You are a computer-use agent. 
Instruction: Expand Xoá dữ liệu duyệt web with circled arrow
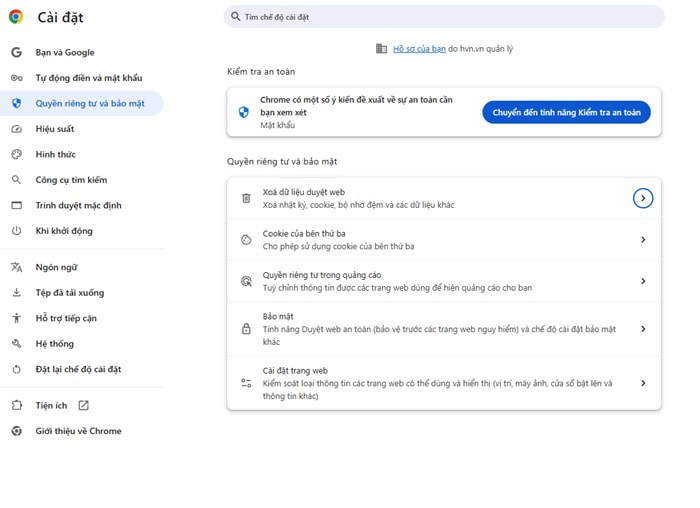click(x=643, y=198)
